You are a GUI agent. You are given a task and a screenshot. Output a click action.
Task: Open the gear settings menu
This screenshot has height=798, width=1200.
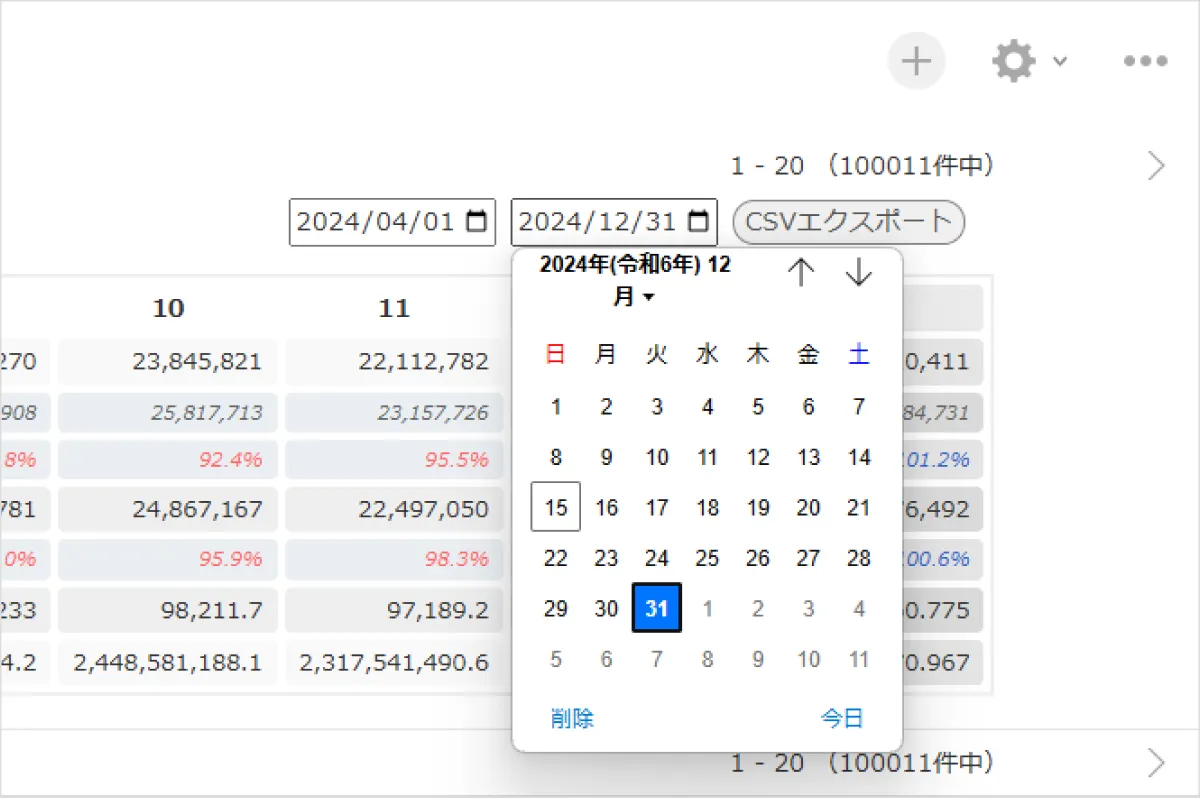(x=1014, y=61)
